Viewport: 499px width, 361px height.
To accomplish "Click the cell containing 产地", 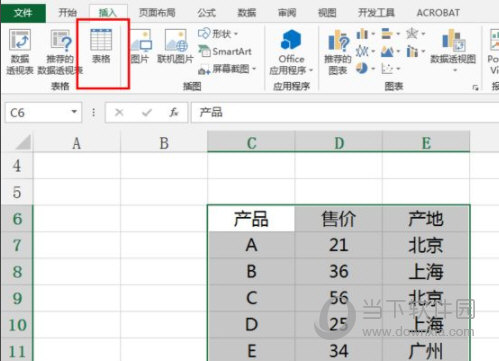I will click(426, 219).
